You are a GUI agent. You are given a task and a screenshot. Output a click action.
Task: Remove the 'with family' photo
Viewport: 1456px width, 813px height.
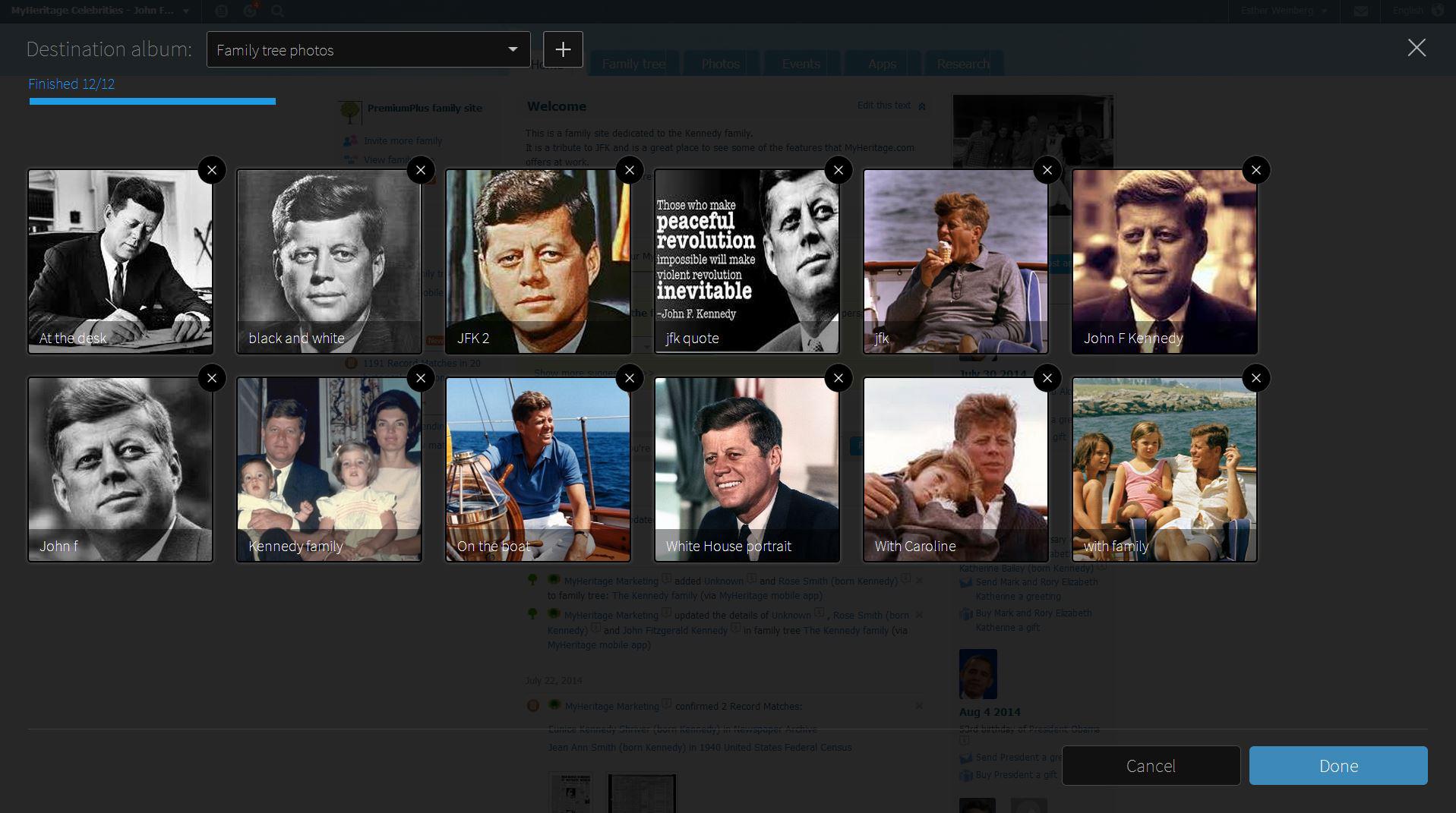[1256, 378]
